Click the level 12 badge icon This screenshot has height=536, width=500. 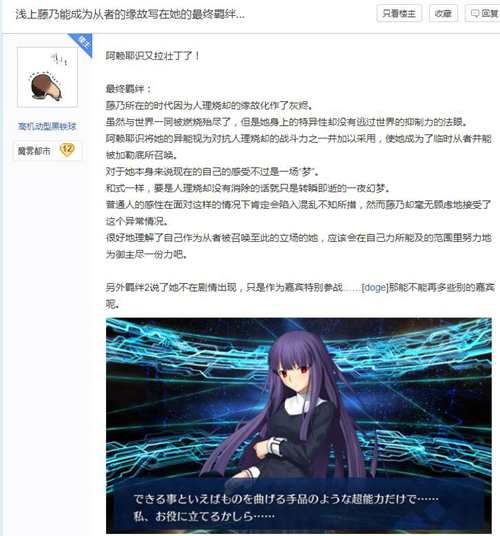(x=67, y=149)
